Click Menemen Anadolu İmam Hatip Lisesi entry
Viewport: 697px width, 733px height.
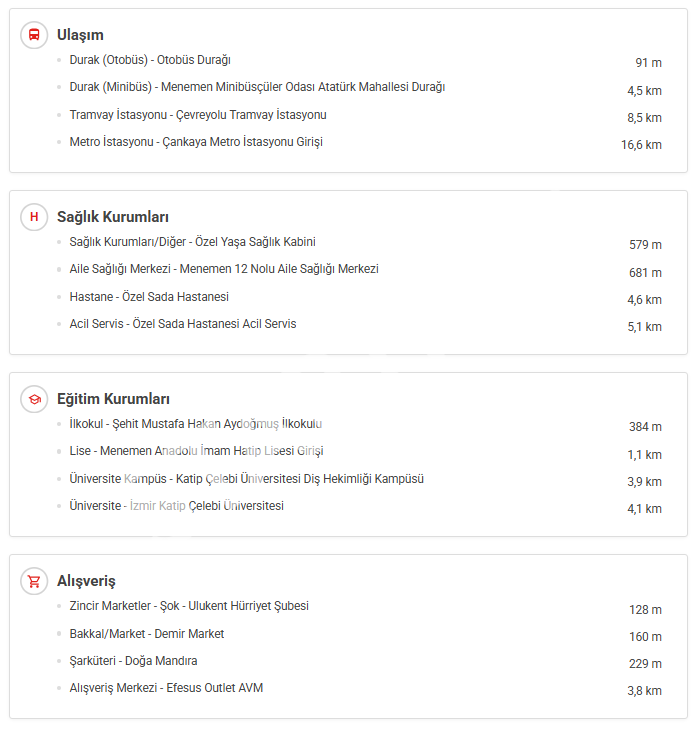pyautogui.click(x=196, y=451)
